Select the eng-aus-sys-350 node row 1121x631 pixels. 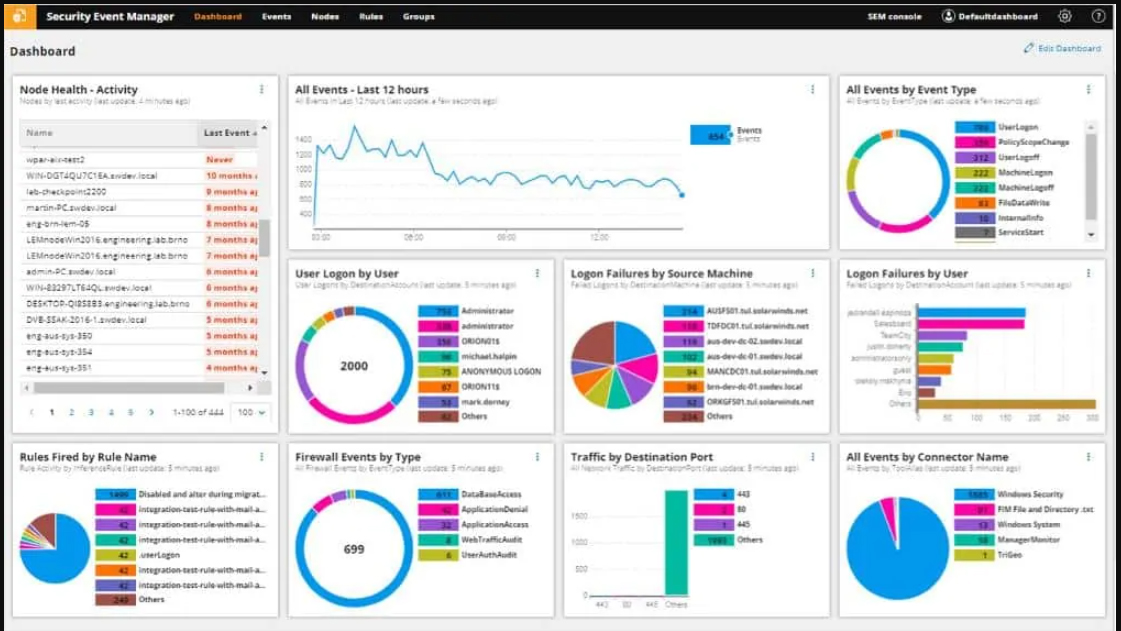(139, 336)
